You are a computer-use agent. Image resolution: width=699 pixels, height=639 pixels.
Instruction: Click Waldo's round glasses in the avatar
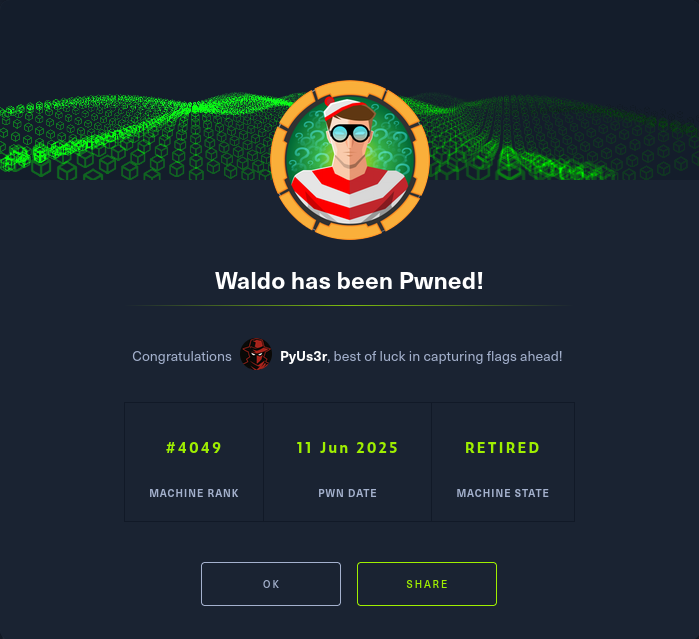(x=350, y=133)
